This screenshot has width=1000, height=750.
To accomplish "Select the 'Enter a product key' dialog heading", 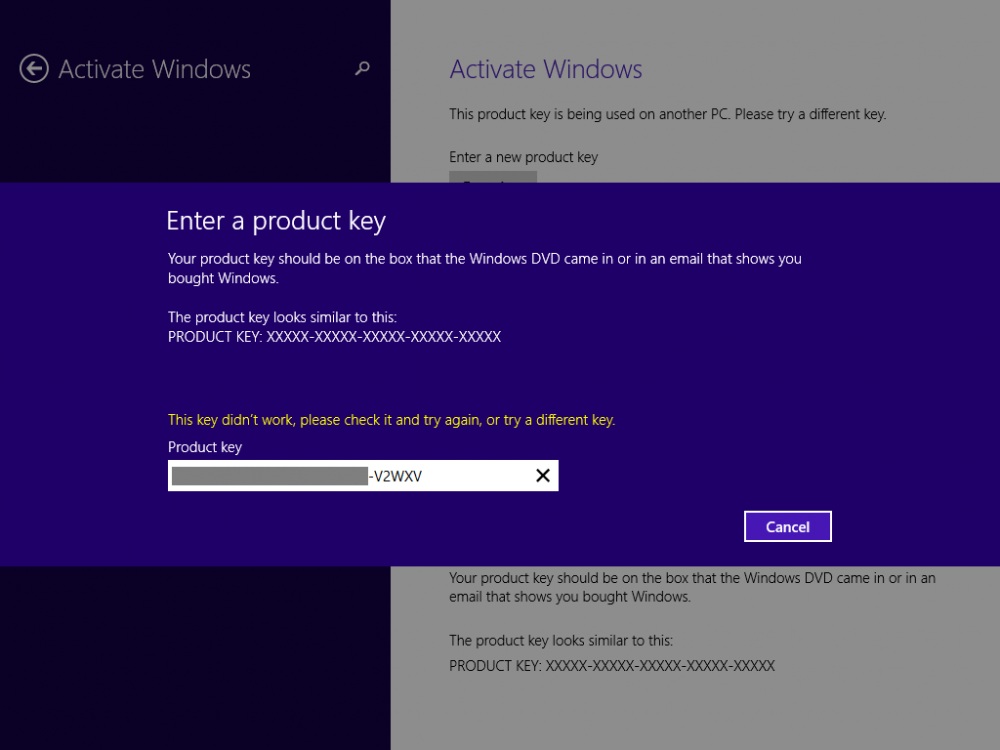I will pyautogui.click(x=276, y=221).
